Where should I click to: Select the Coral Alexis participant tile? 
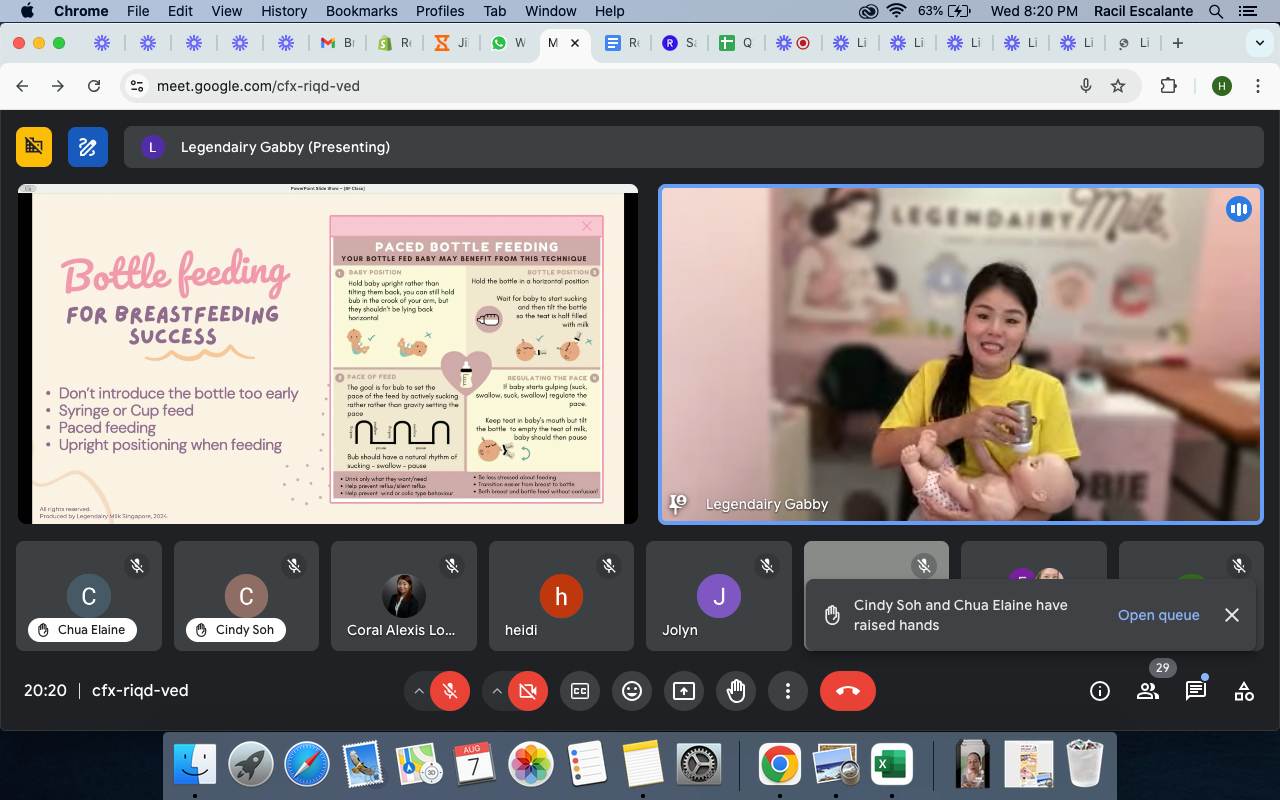click(x=403, y=596)
